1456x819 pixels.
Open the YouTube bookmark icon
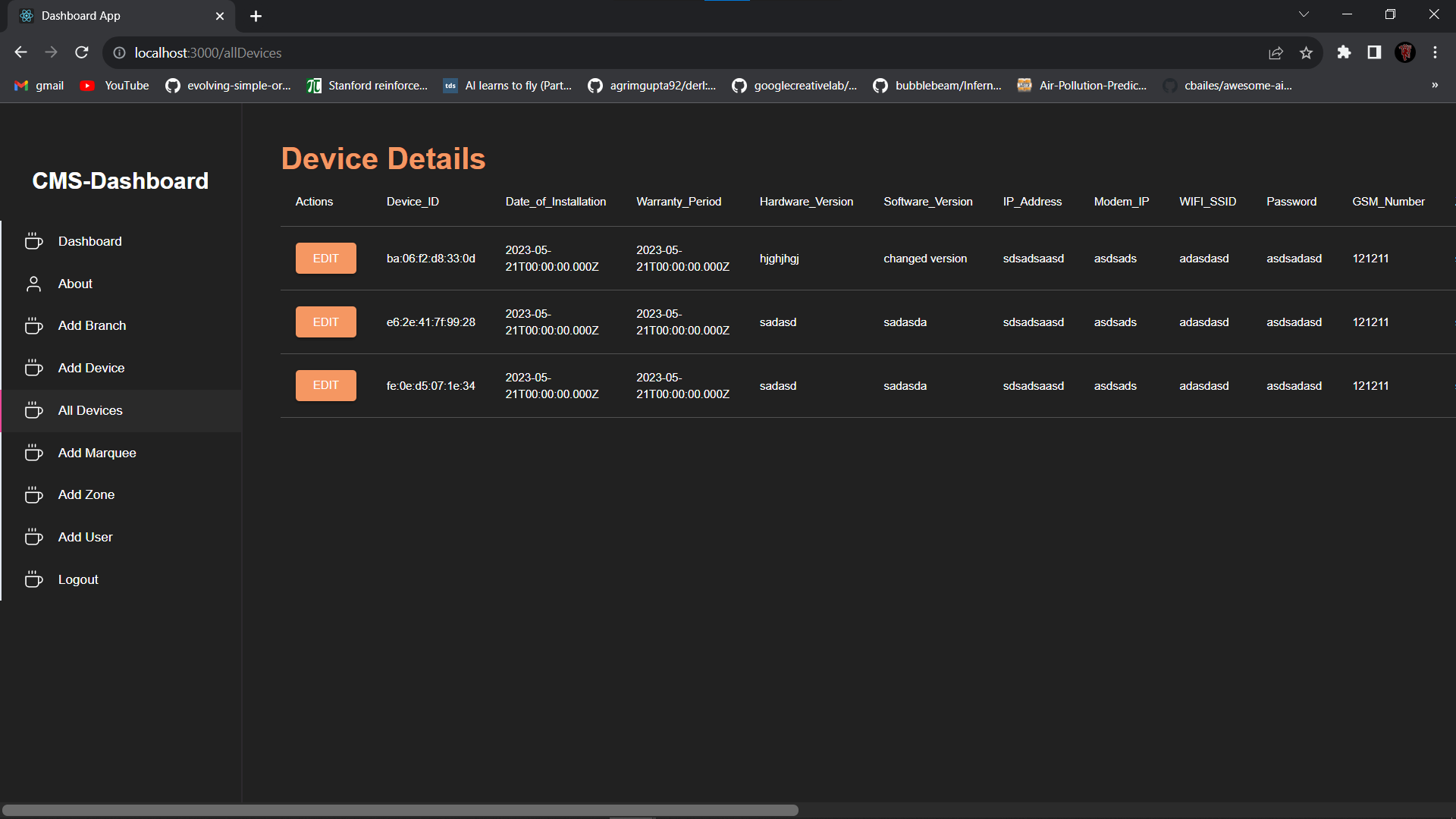tap(86, 86)
